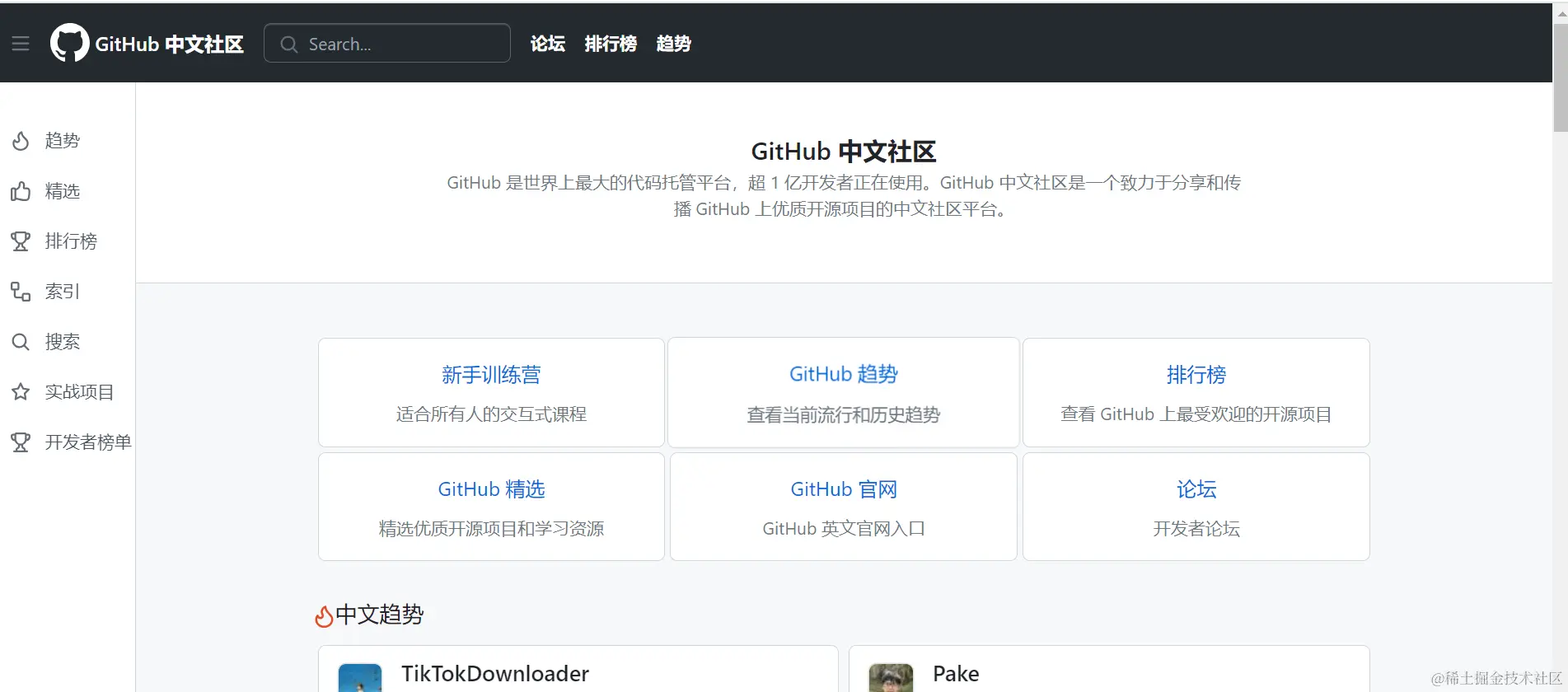1568x692 pixels.
Task: Click the 精选优质开源项目和学习资源 description
Action: [x=491, y=529]
